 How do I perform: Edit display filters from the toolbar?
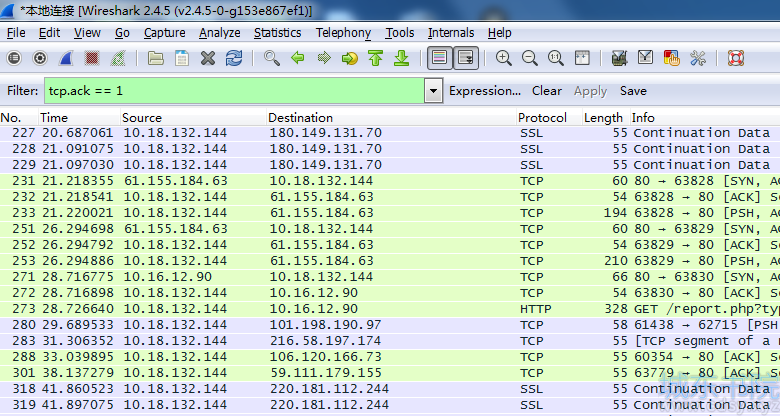tap(645, 58)
